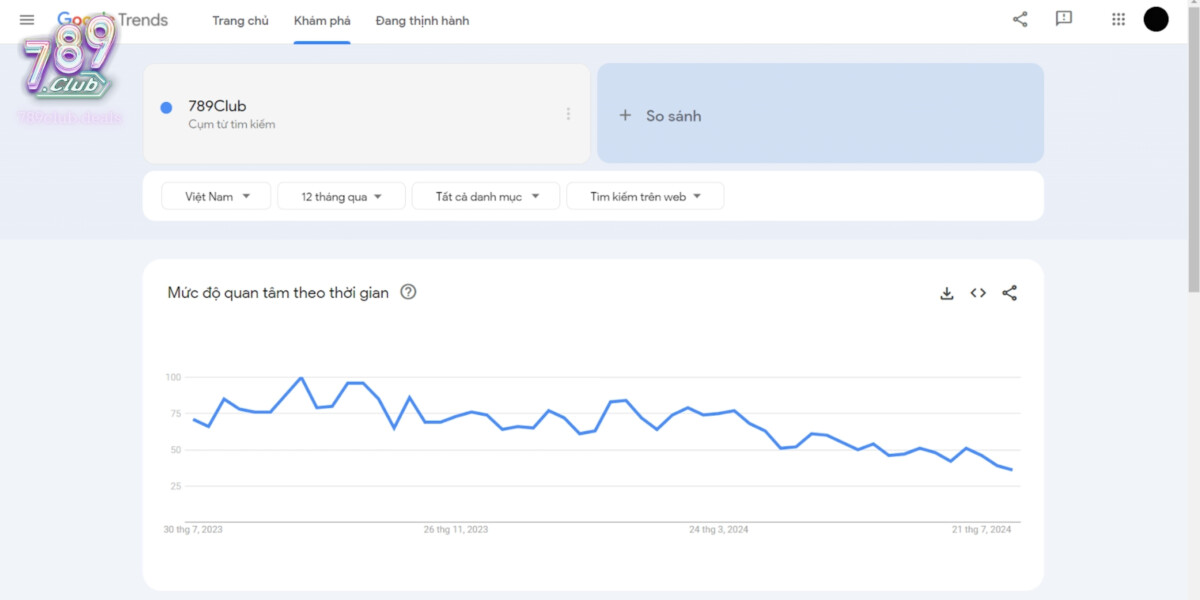Click the embed code icon on the chart
1200x600 pixels.
point(978,292)
